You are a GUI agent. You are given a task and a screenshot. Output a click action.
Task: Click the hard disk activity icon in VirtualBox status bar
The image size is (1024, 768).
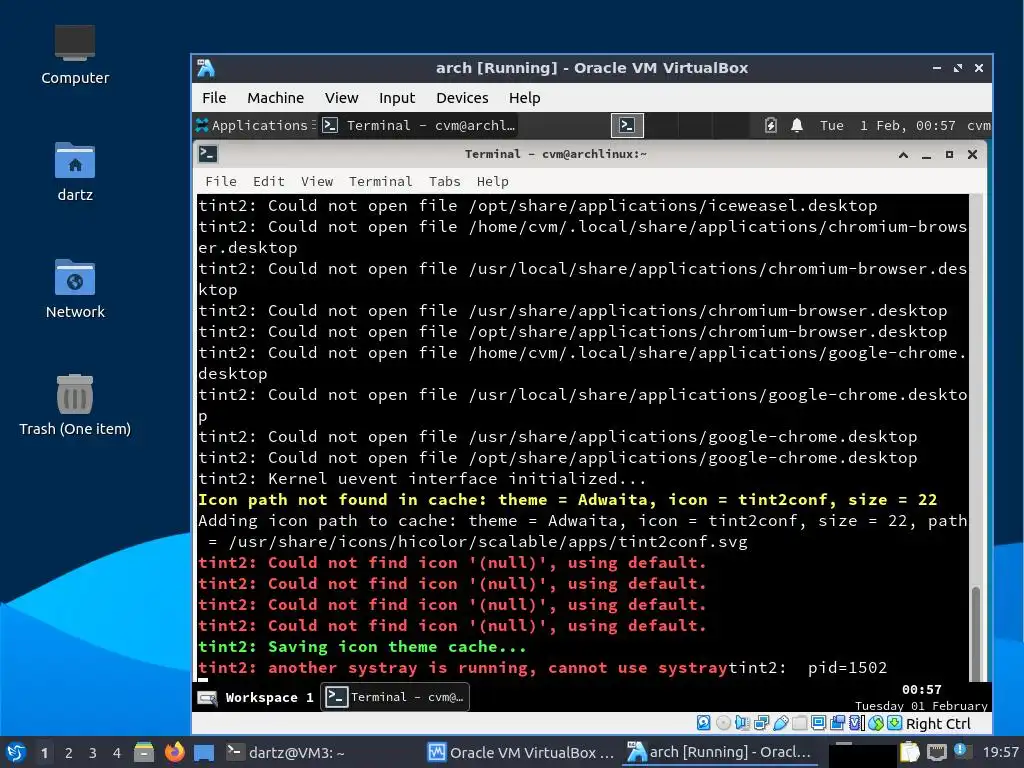703,723
